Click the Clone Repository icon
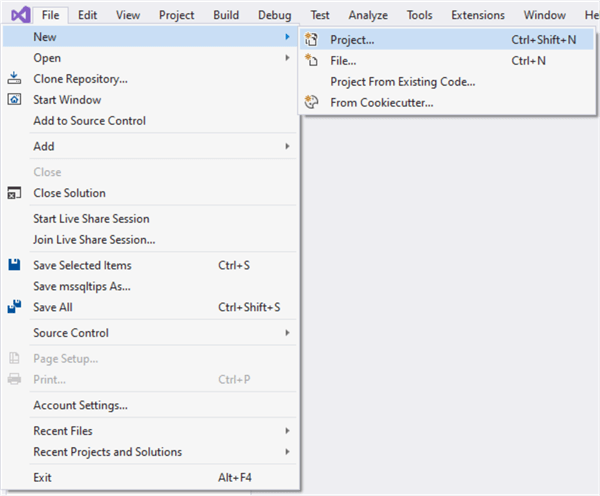 pyautogui.click(x=14, y=79)
